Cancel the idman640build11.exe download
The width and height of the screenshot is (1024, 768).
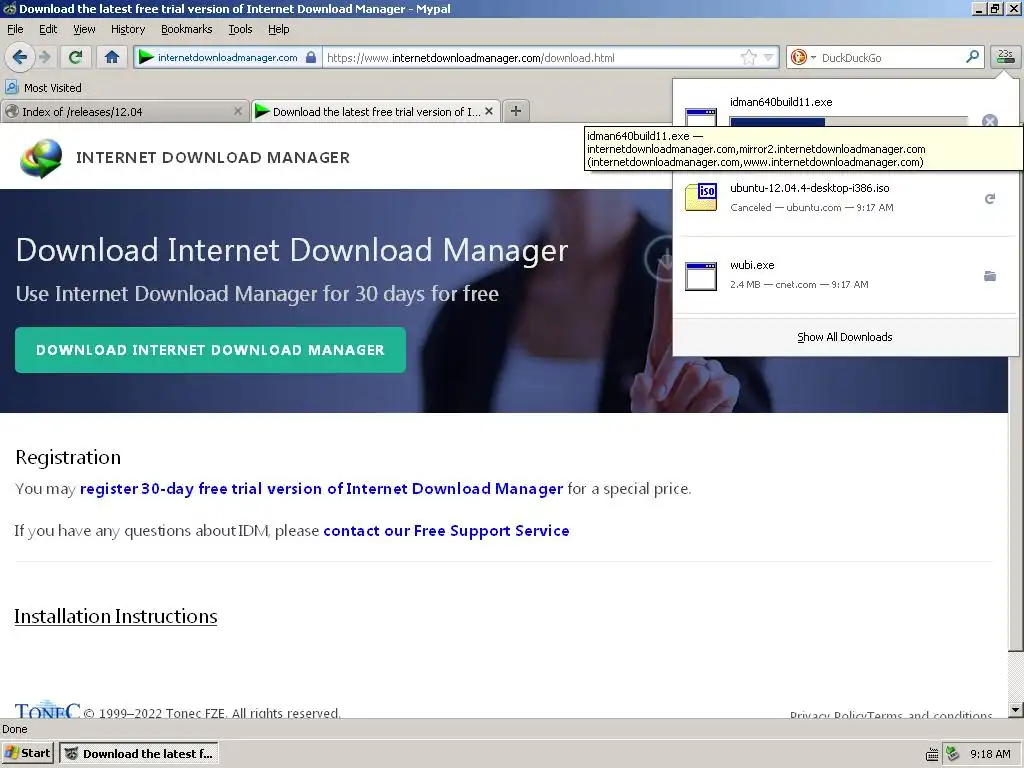(990, 121)
